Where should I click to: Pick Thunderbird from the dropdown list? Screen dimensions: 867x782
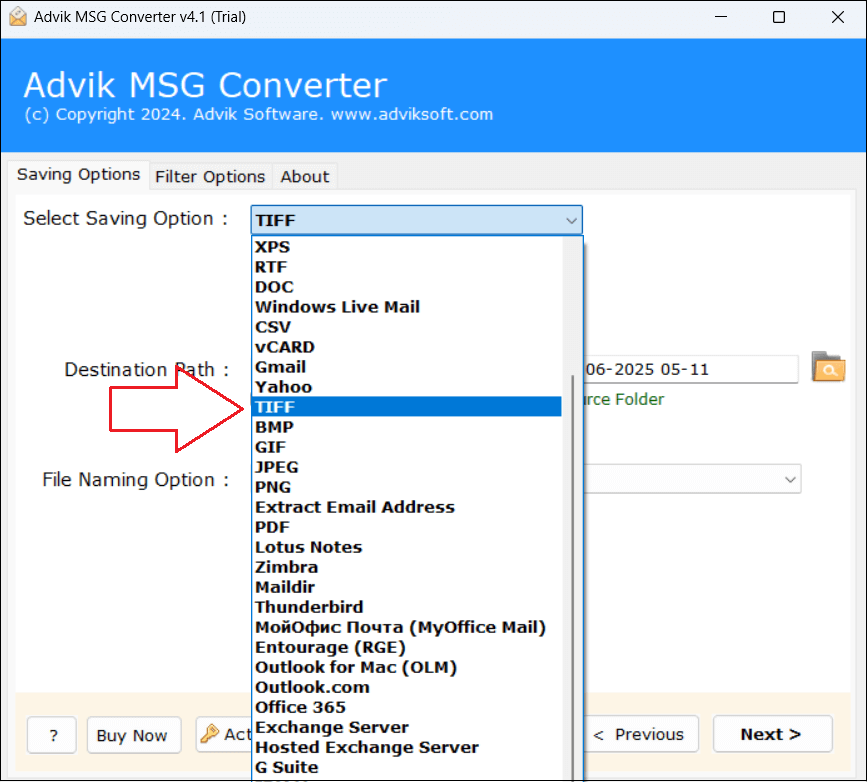(406, 607)
